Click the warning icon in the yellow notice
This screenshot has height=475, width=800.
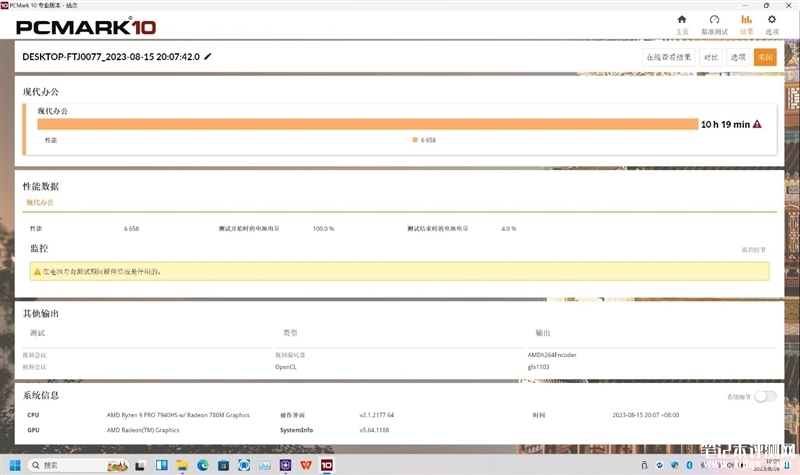coord(37,272)
